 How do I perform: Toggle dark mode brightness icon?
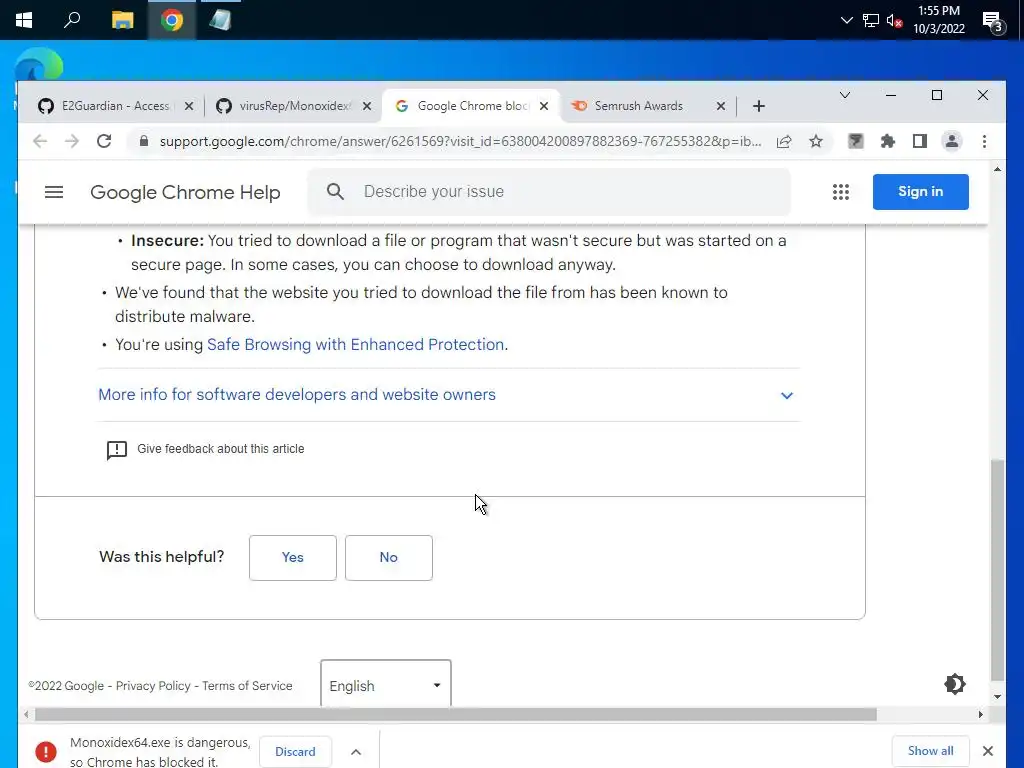point(955,684)
